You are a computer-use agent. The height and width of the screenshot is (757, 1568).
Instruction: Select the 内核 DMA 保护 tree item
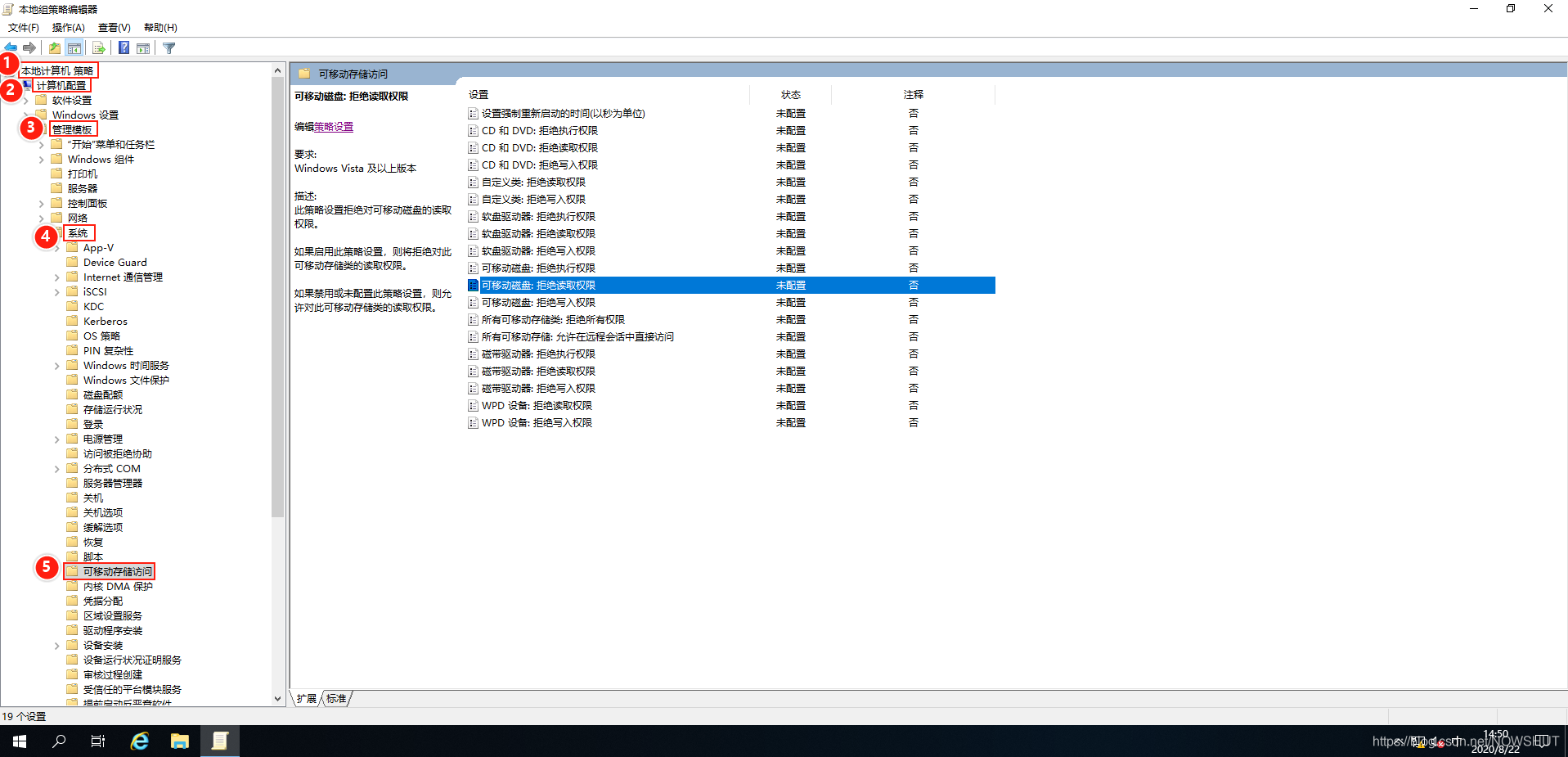[118, 586]
